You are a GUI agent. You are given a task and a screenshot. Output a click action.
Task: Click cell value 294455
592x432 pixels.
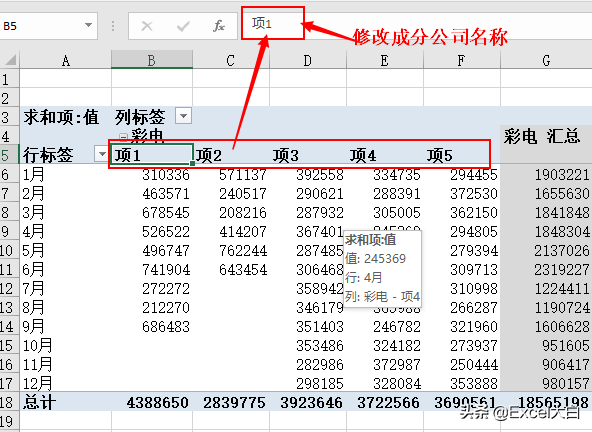[474, 175]
